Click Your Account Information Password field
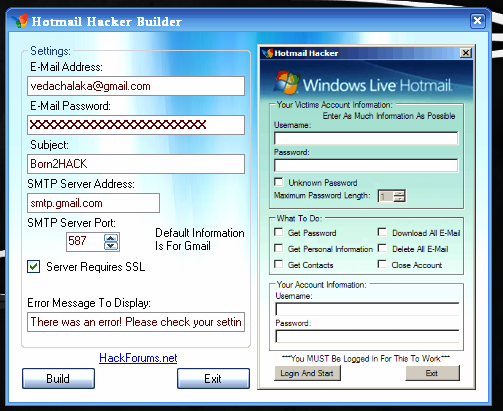The width and height of the screenshot is (503, 411). pos(367,336)
